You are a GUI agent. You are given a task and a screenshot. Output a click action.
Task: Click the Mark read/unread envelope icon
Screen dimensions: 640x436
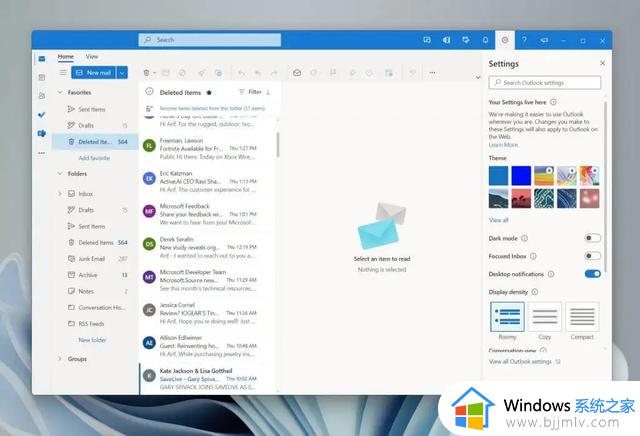click(297, 73)
